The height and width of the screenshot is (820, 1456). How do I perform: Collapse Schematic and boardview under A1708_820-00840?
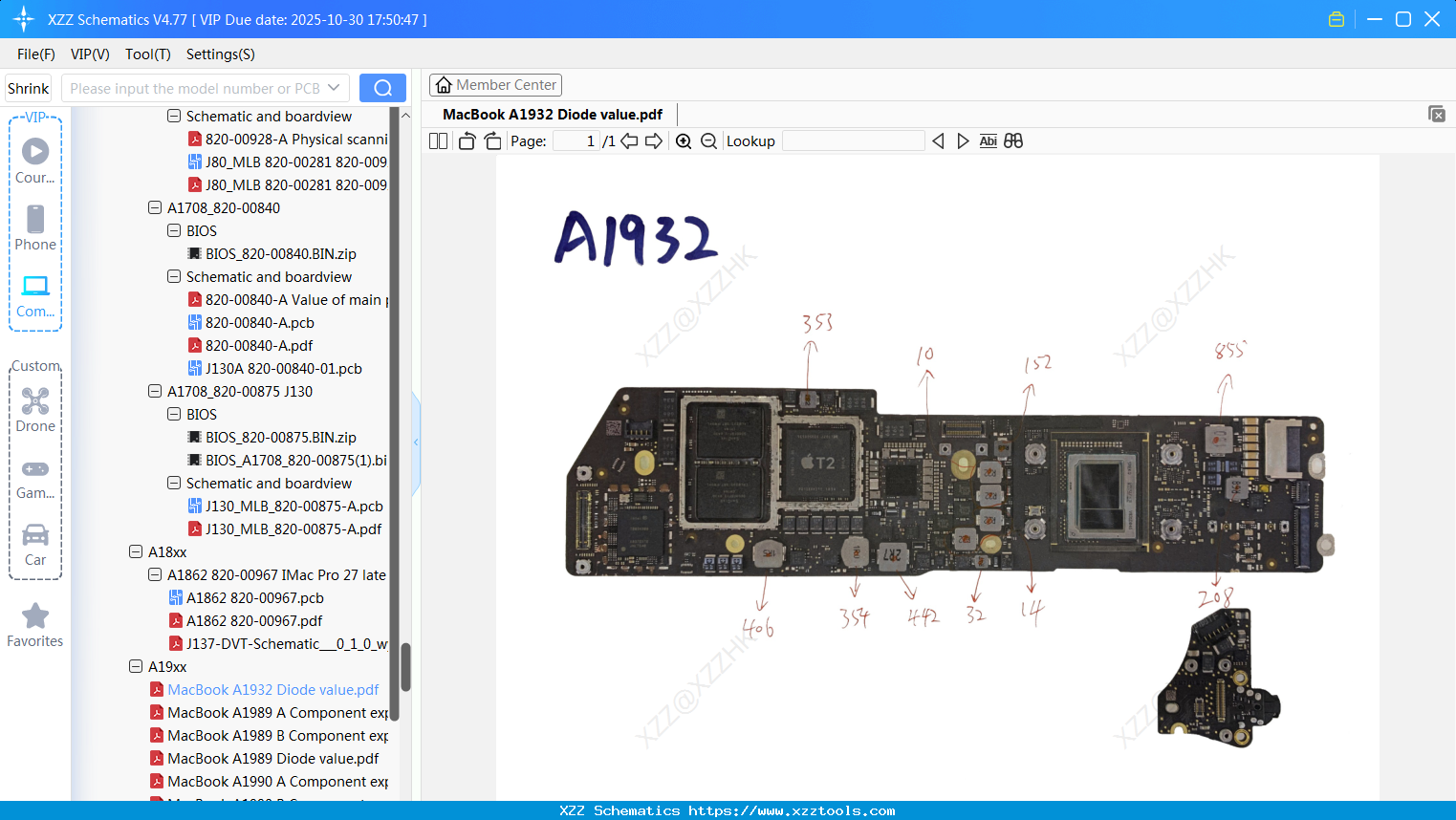[174, 276]
